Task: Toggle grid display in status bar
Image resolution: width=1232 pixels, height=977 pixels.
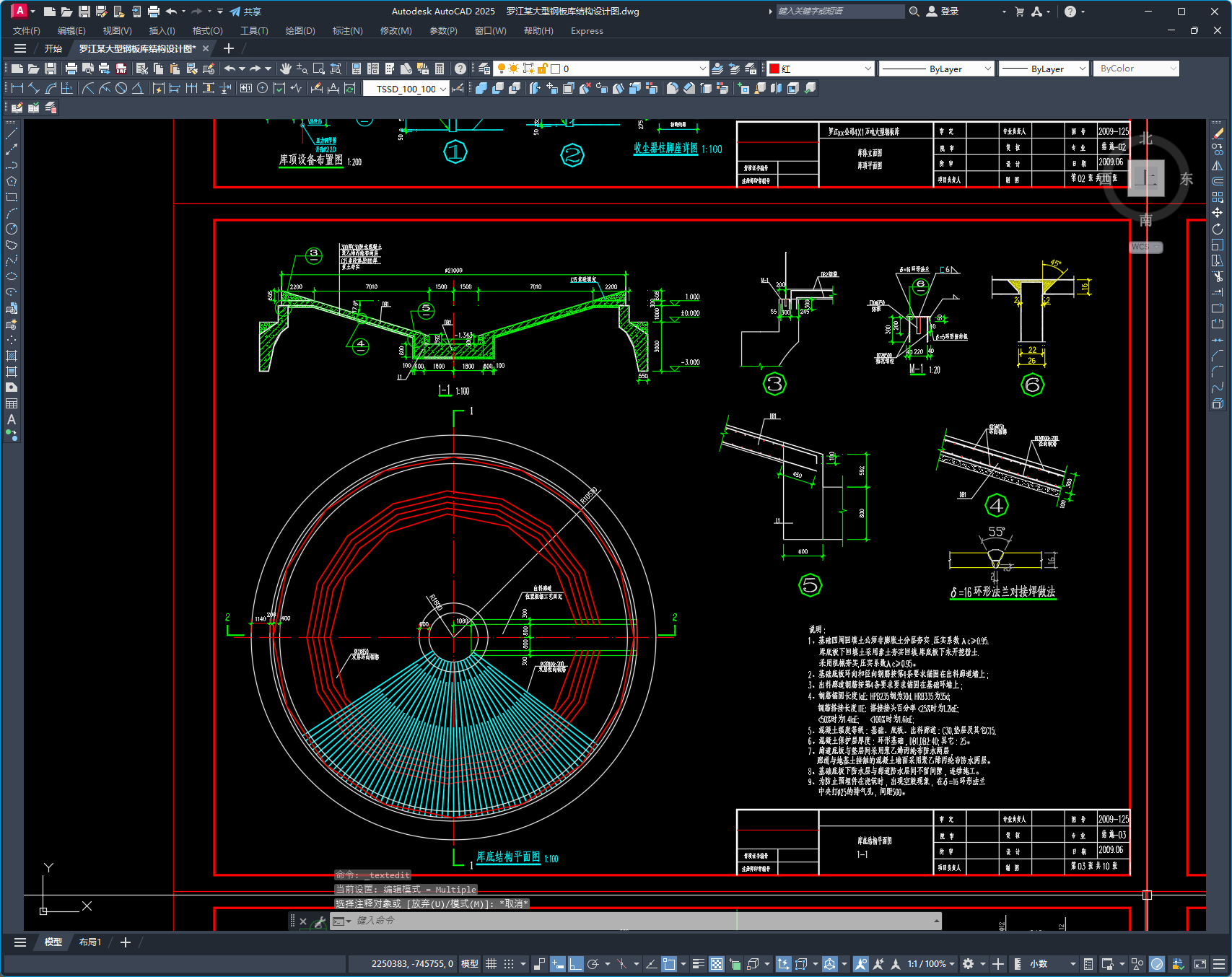Action: tap(492, 964)
